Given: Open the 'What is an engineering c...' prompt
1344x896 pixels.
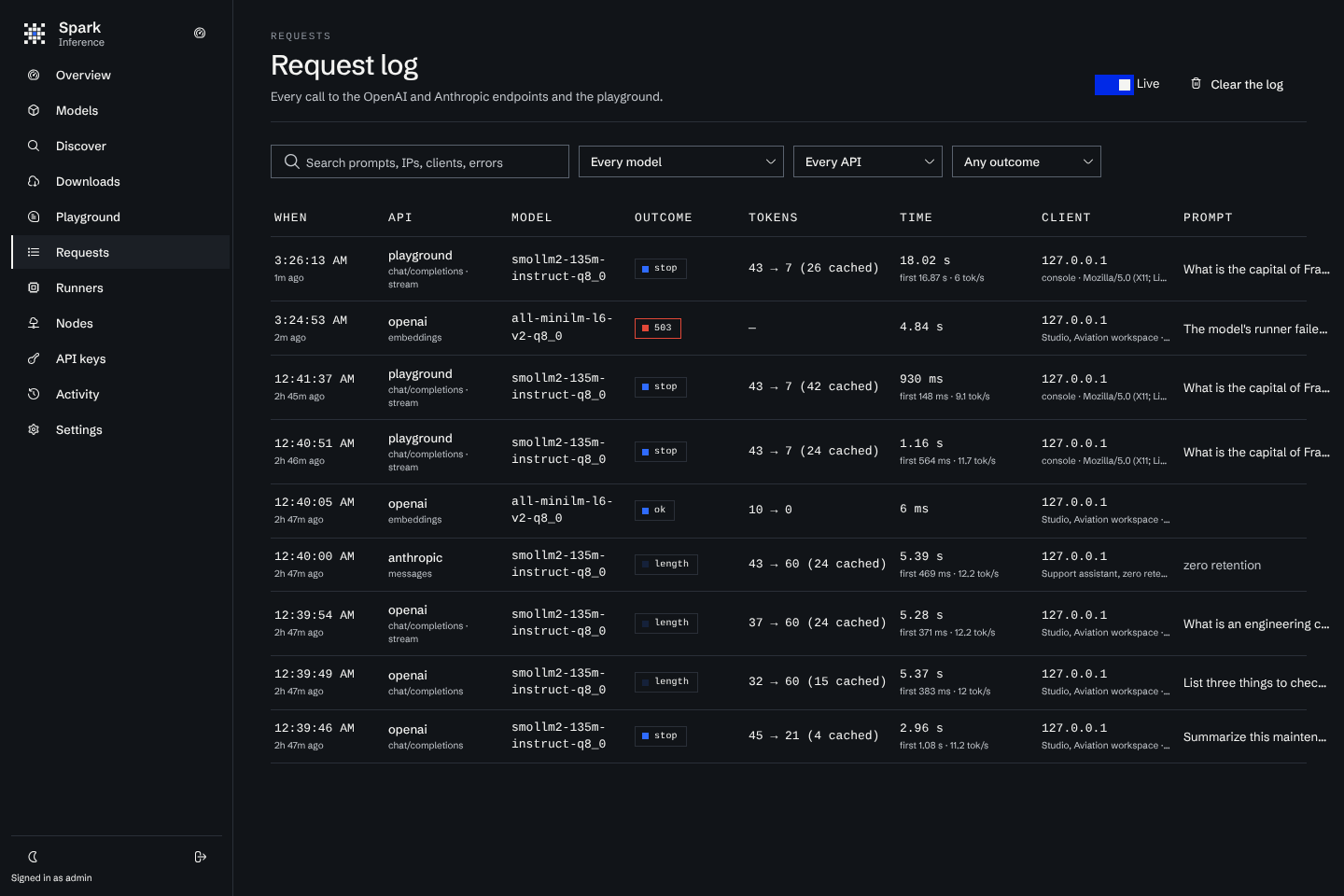Looking at the screenshot, I should pyautogui.click(x=1256, y=623).
